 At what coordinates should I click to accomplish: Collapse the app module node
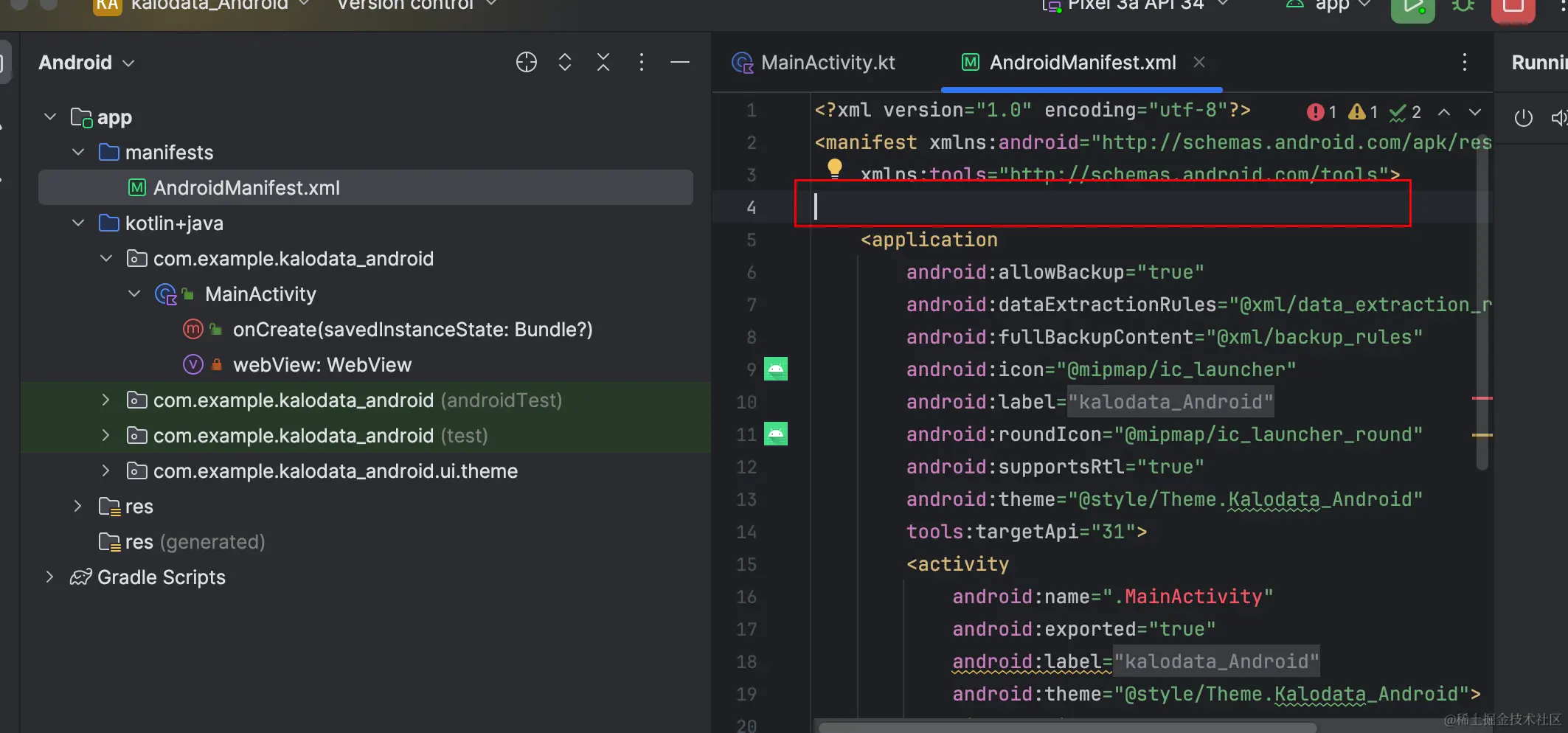pyautogui.click(x=50, y=117)
